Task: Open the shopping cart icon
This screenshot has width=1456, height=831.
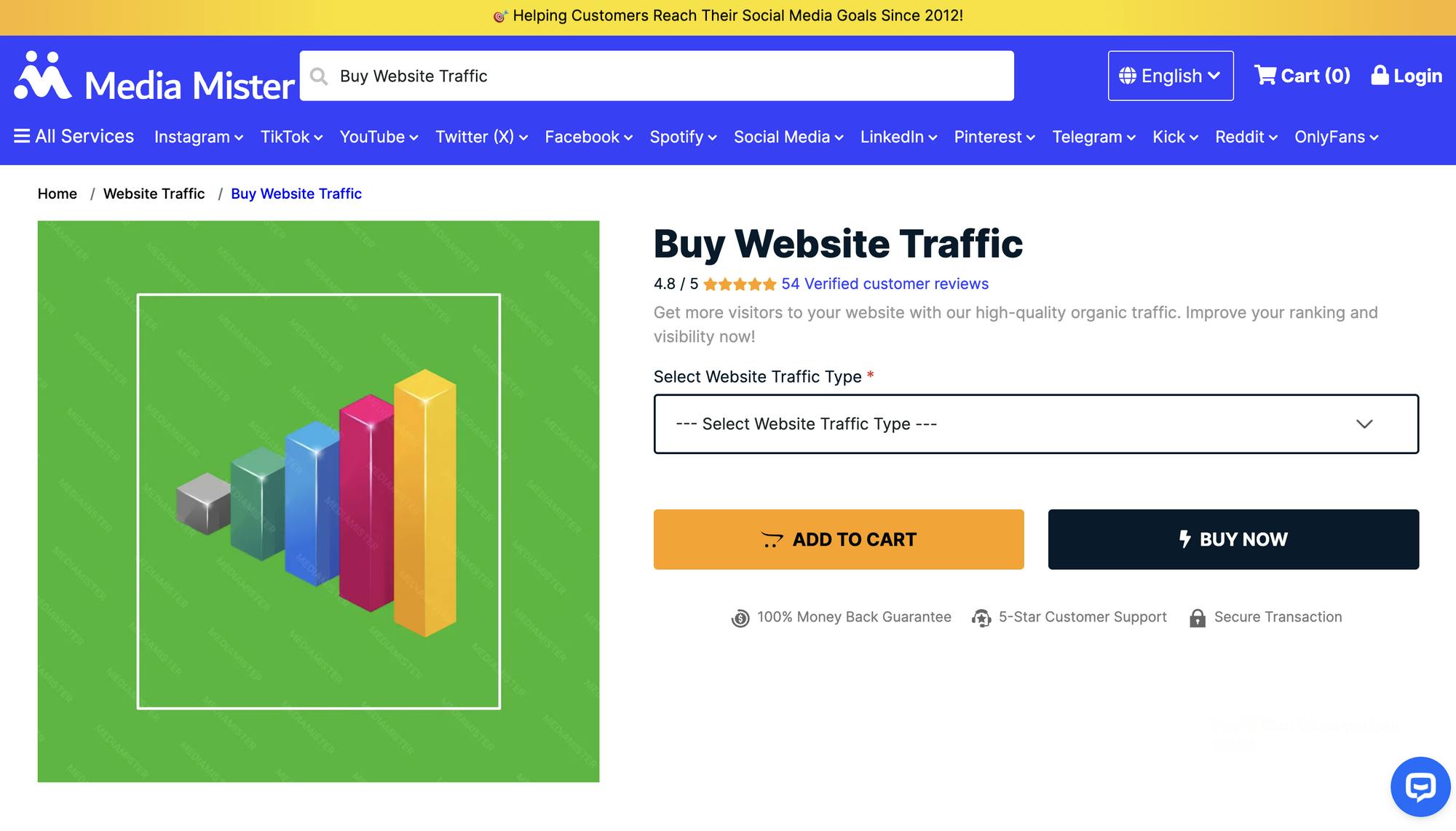Action: tap(1267, 75)
